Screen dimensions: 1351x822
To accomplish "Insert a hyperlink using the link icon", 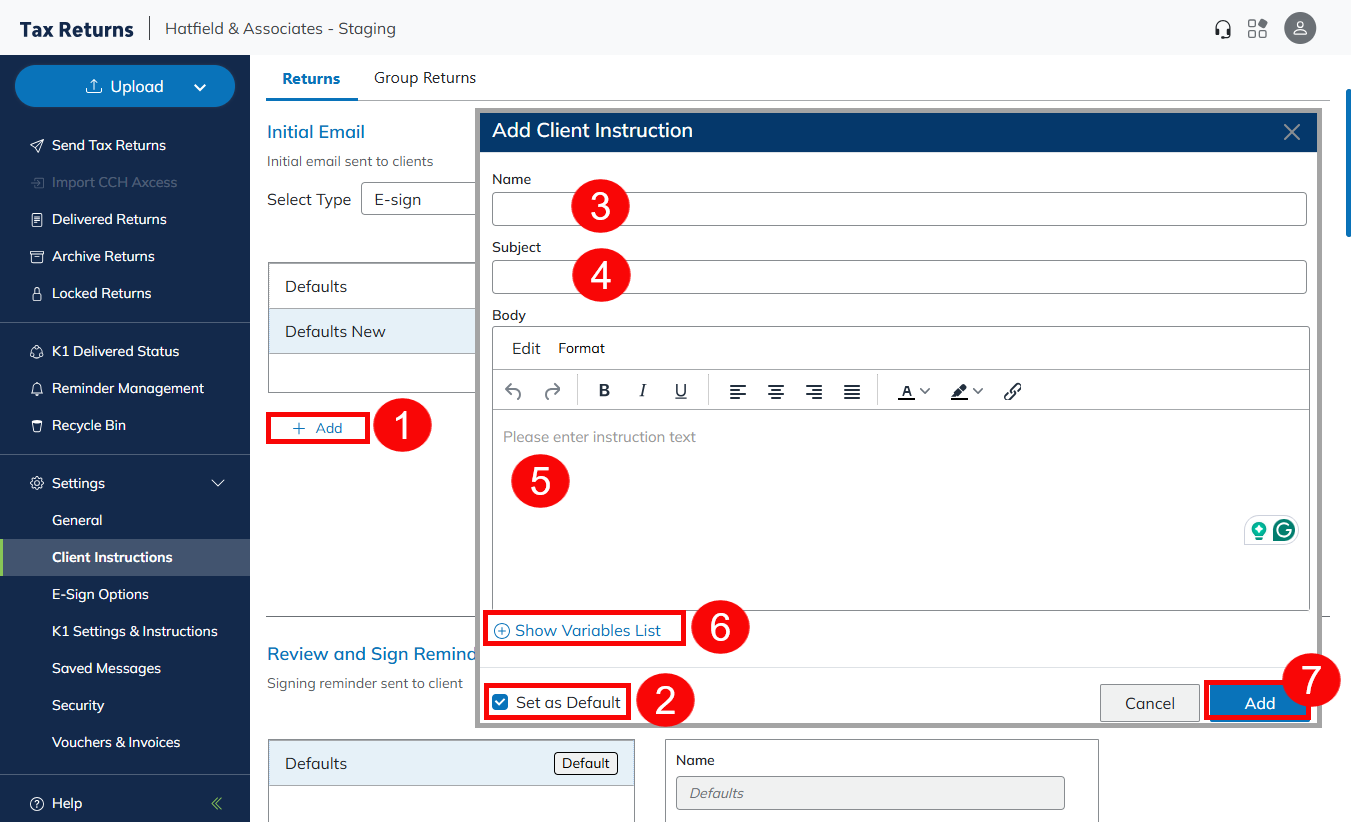I will pos(1012,391).
